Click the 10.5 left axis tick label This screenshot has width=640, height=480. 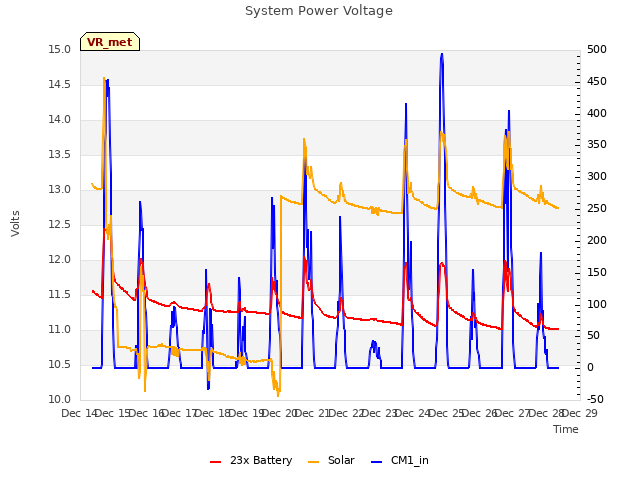pyautogui.click(x=60, y=364)
